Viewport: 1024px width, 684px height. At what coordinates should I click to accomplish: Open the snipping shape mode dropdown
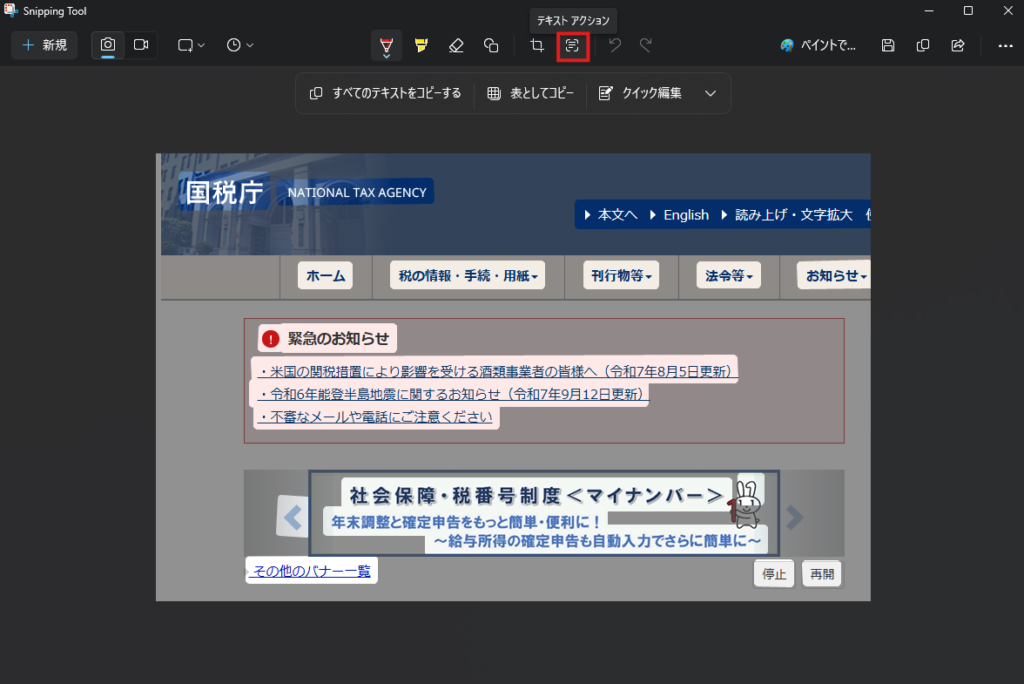pos(191,45)
